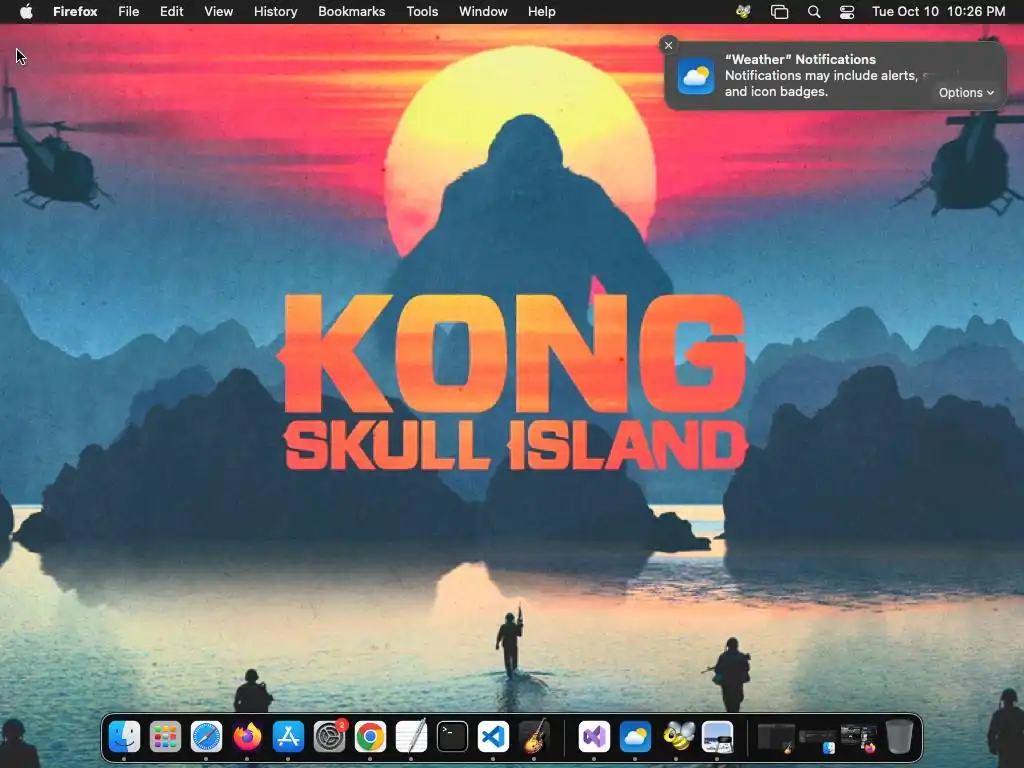Open System Settings with the badge
This screenshot has width=1024, height=768.
[330, 737]
